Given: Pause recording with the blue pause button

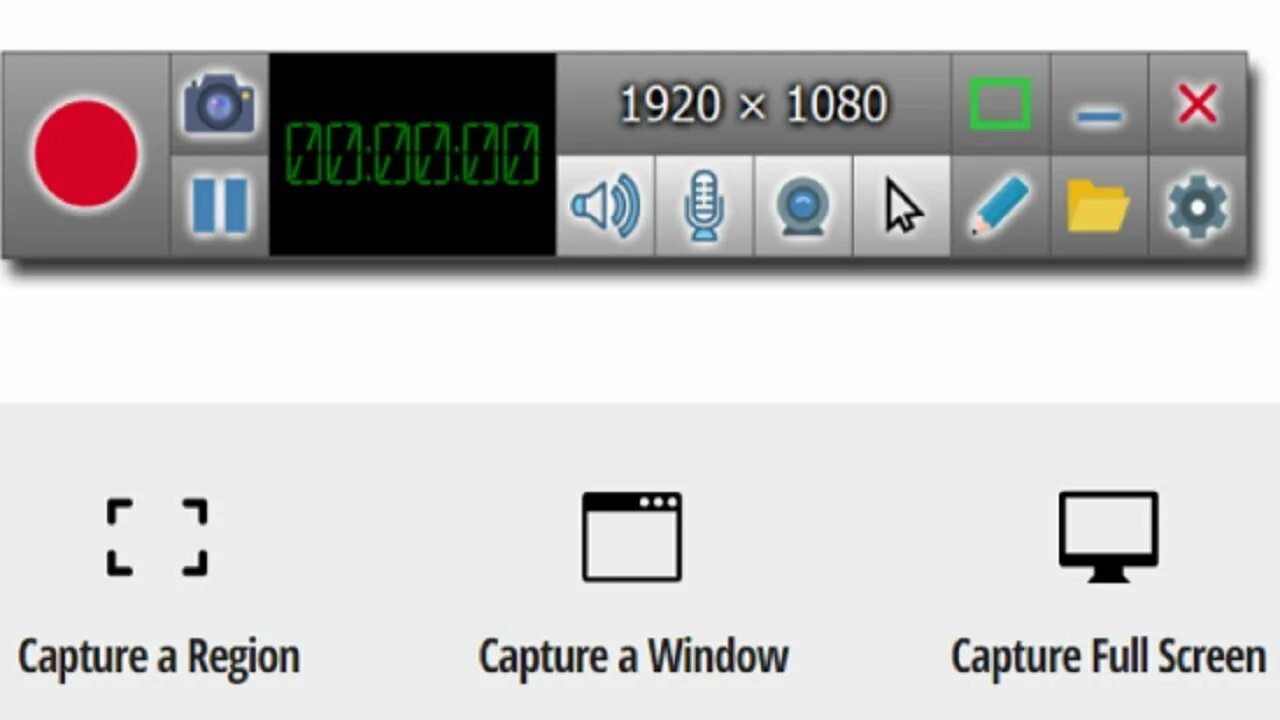Looking at the screenshot, I should tap(219, 206).
